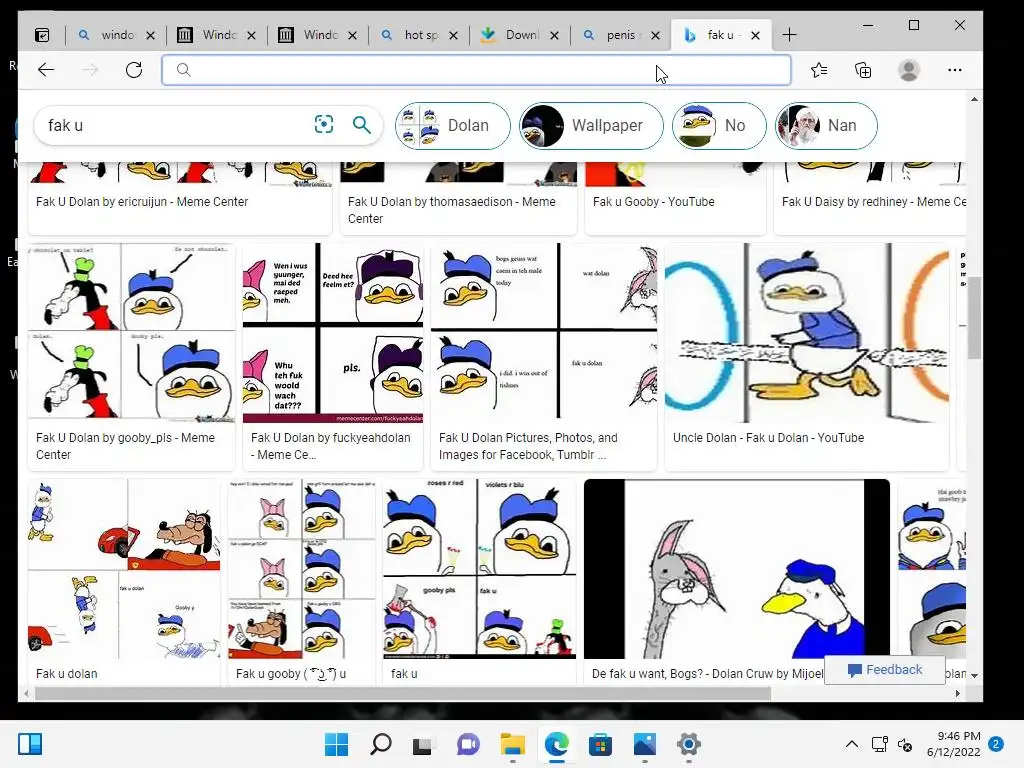Open the Chat app on the taskbar

click(x=468, y=744)
